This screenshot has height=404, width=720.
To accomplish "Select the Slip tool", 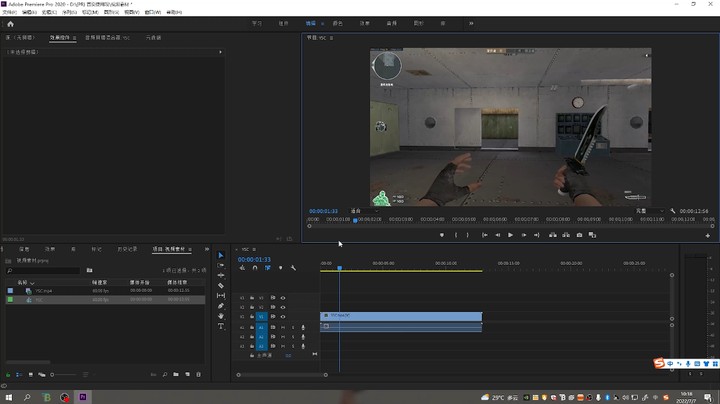I will click(221, 296).
